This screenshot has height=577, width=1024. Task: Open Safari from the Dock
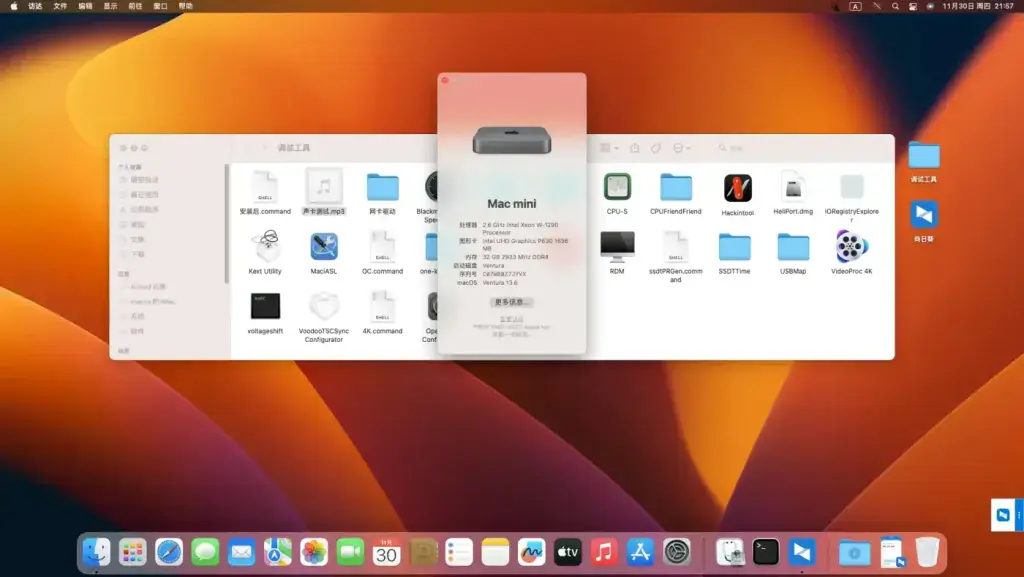coord(169,552)
